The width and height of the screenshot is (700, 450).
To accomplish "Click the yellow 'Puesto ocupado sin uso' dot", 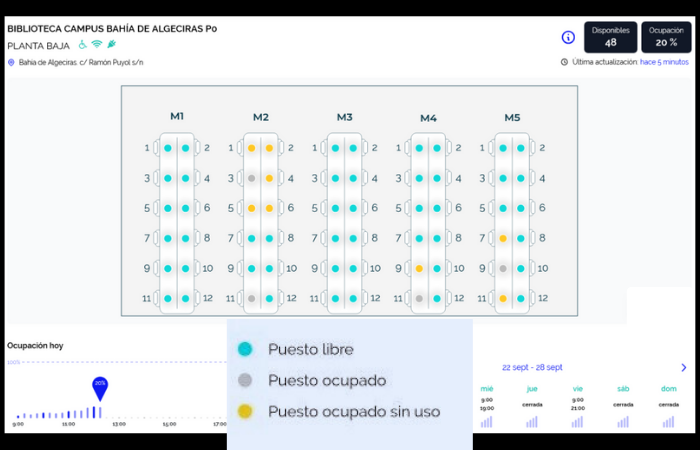I will (245, 411).
